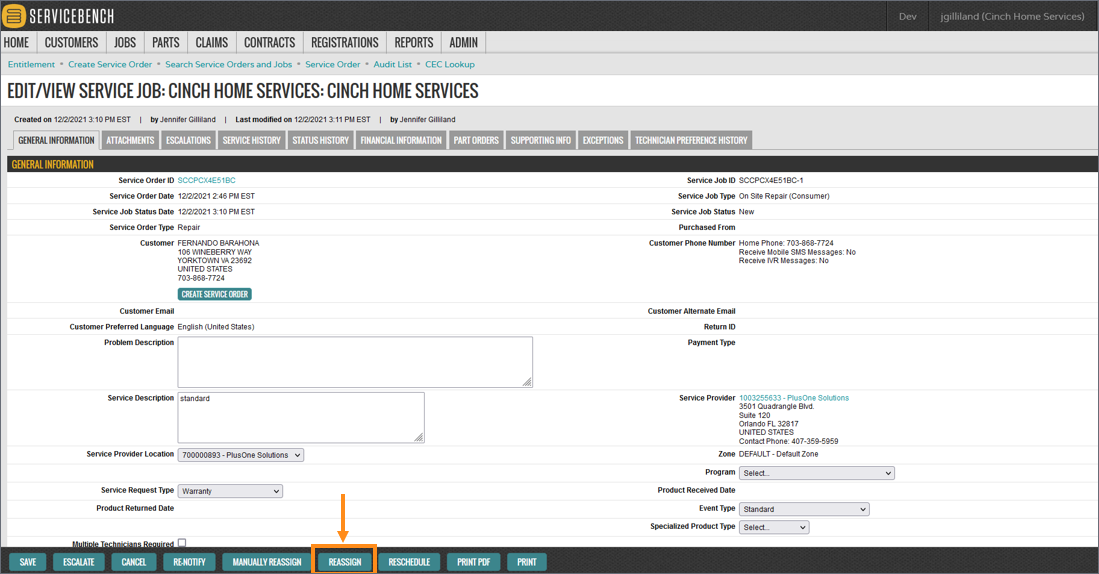Open the CEC Lookup link

pyautogui.click(x=450, y=64)
